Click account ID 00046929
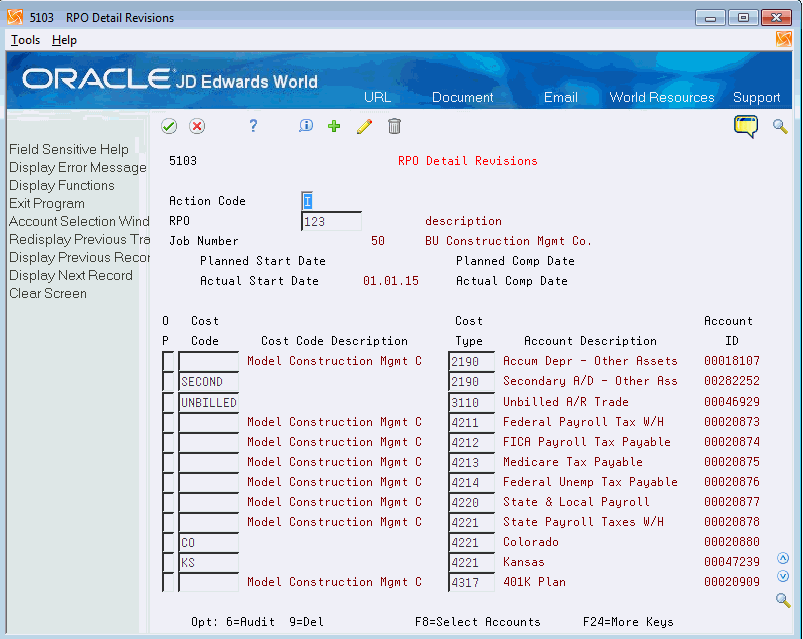803x639 pixels. 732,402
